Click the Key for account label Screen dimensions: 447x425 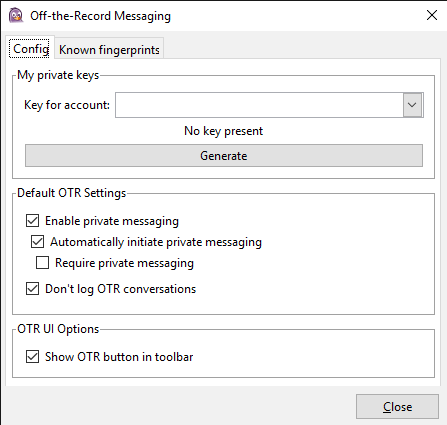click(x=67, y=105)
